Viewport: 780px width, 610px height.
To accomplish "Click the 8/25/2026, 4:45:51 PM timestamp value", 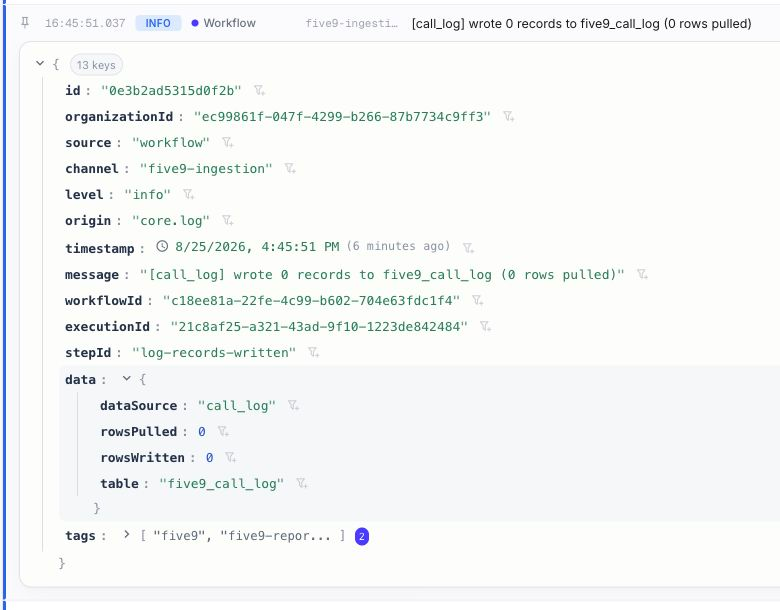I will point(257,247).
